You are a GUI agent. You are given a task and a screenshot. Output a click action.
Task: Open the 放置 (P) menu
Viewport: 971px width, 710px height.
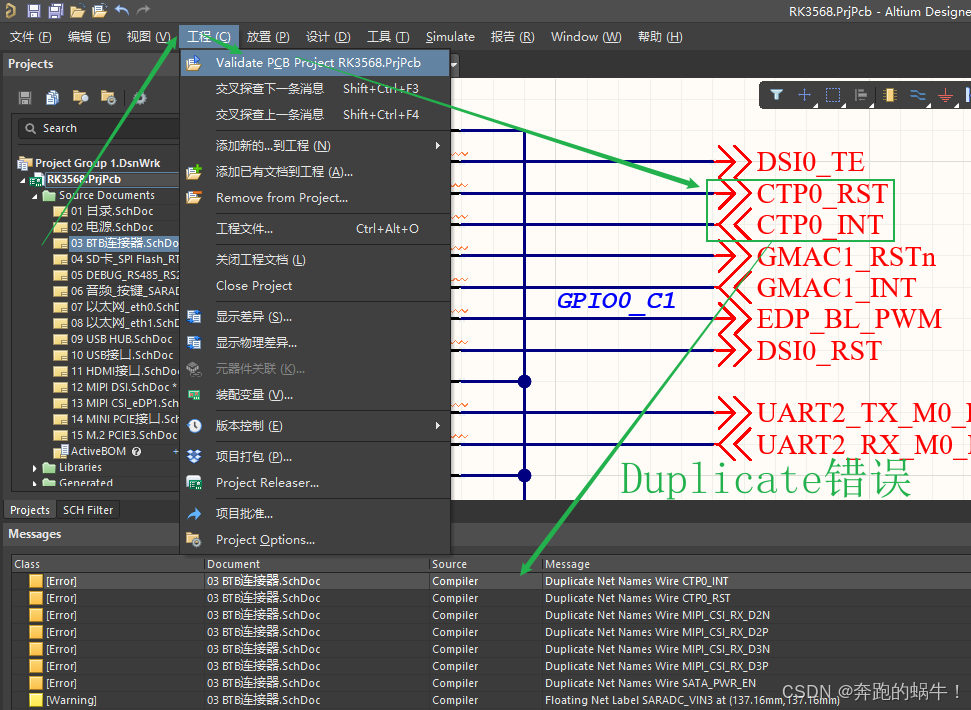pyautogui.click(x=268, y=37)
